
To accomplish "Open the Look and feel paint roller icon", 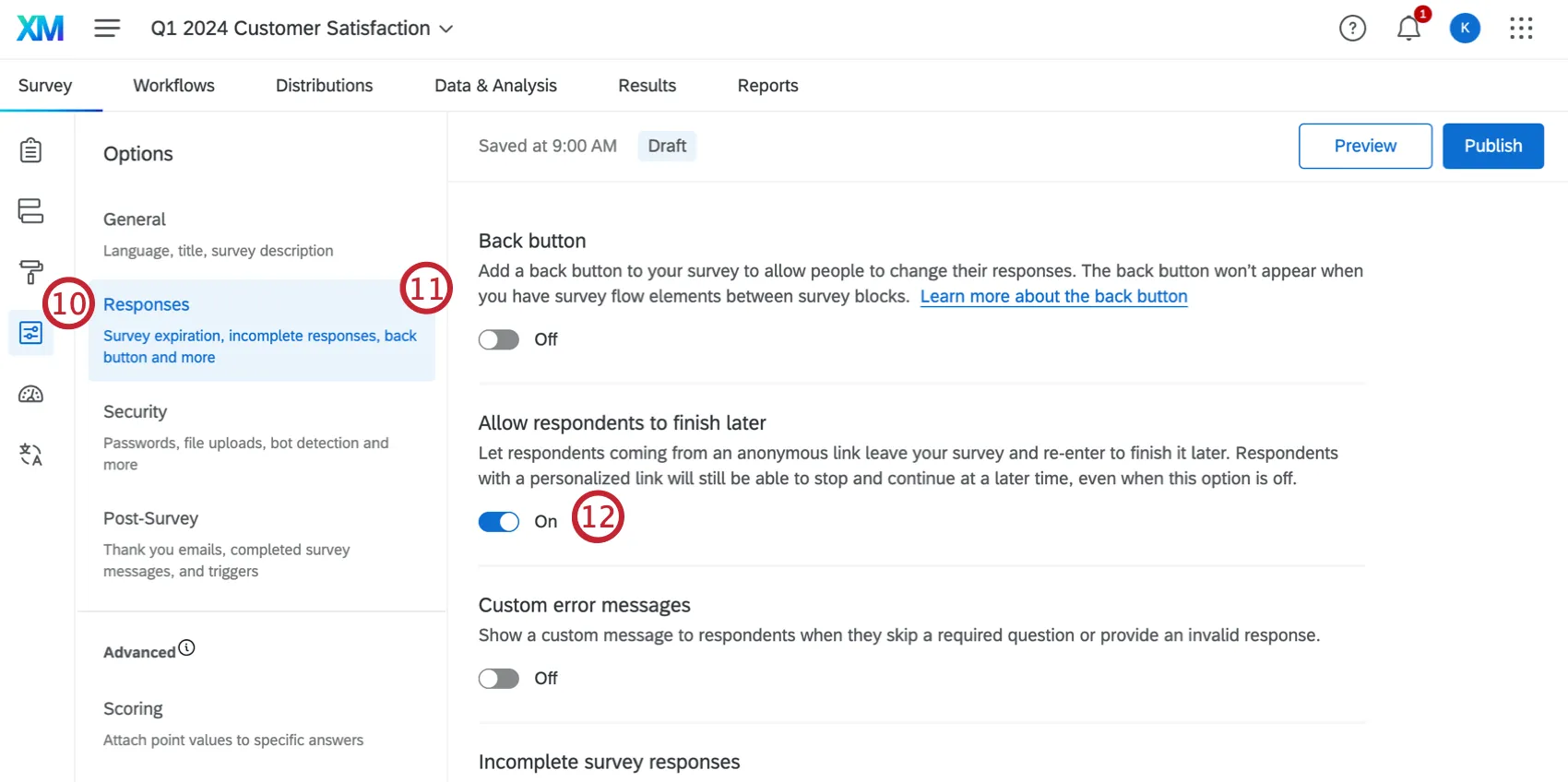I will [x=30, y=272].
